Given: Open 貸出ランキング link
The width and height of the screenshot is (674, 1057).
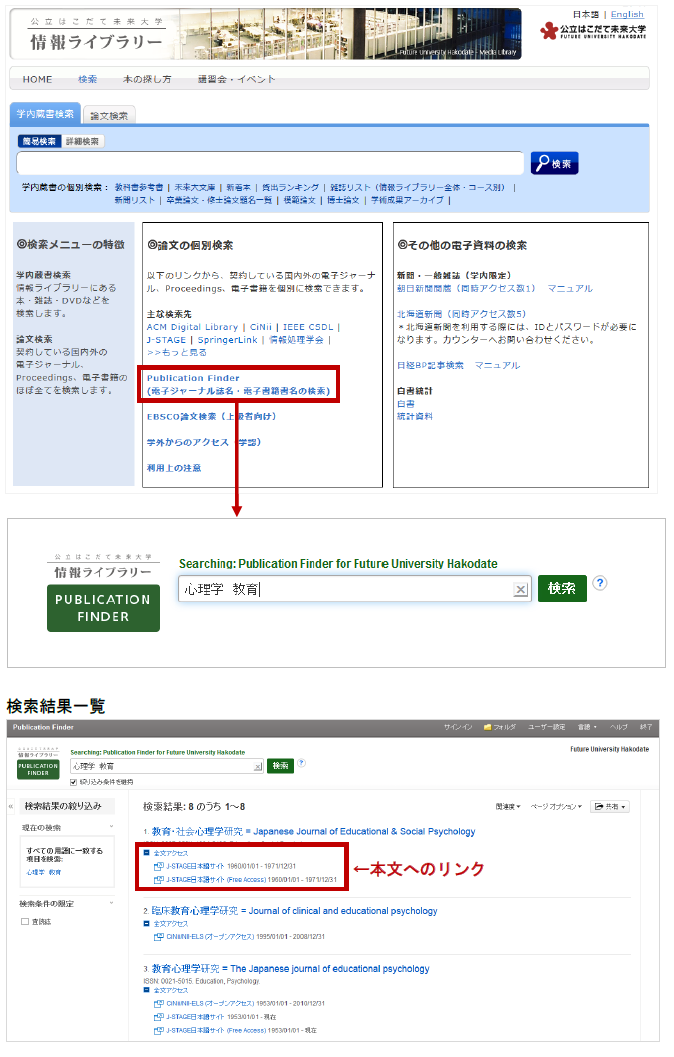Looking at the screenshot, I should (x=290, y=187).
